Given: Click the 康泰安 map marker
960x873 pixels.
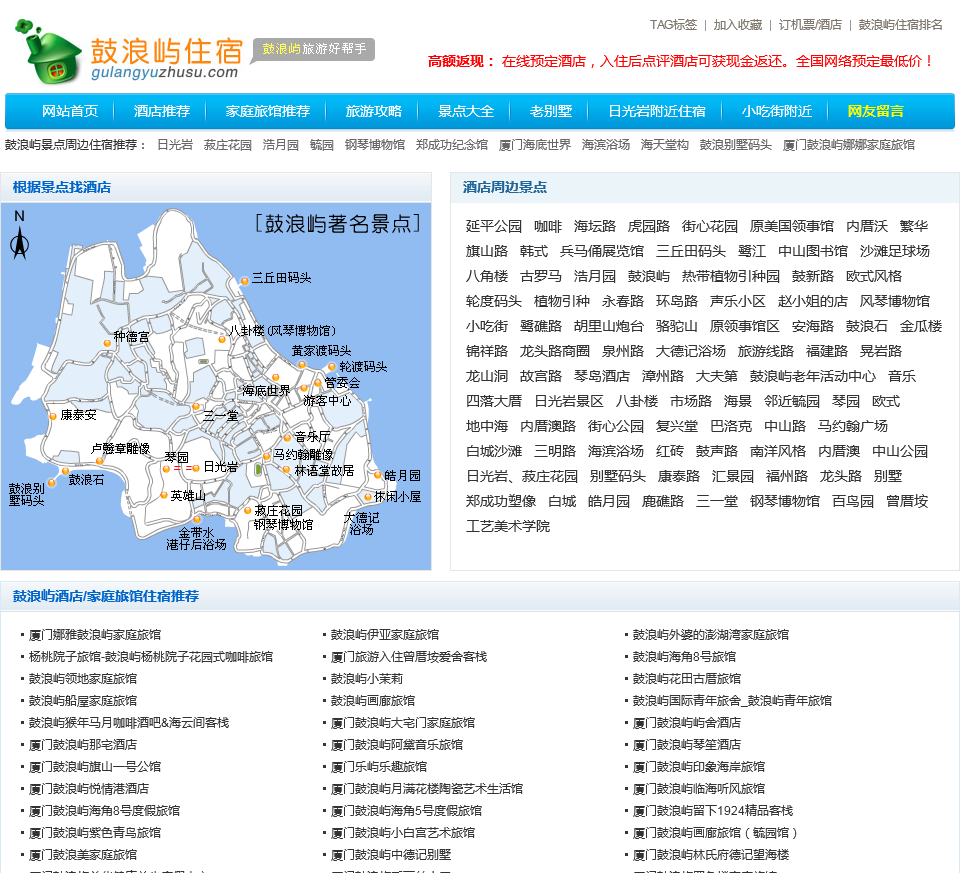Looking at the screenshot, I should coord(53,416).
